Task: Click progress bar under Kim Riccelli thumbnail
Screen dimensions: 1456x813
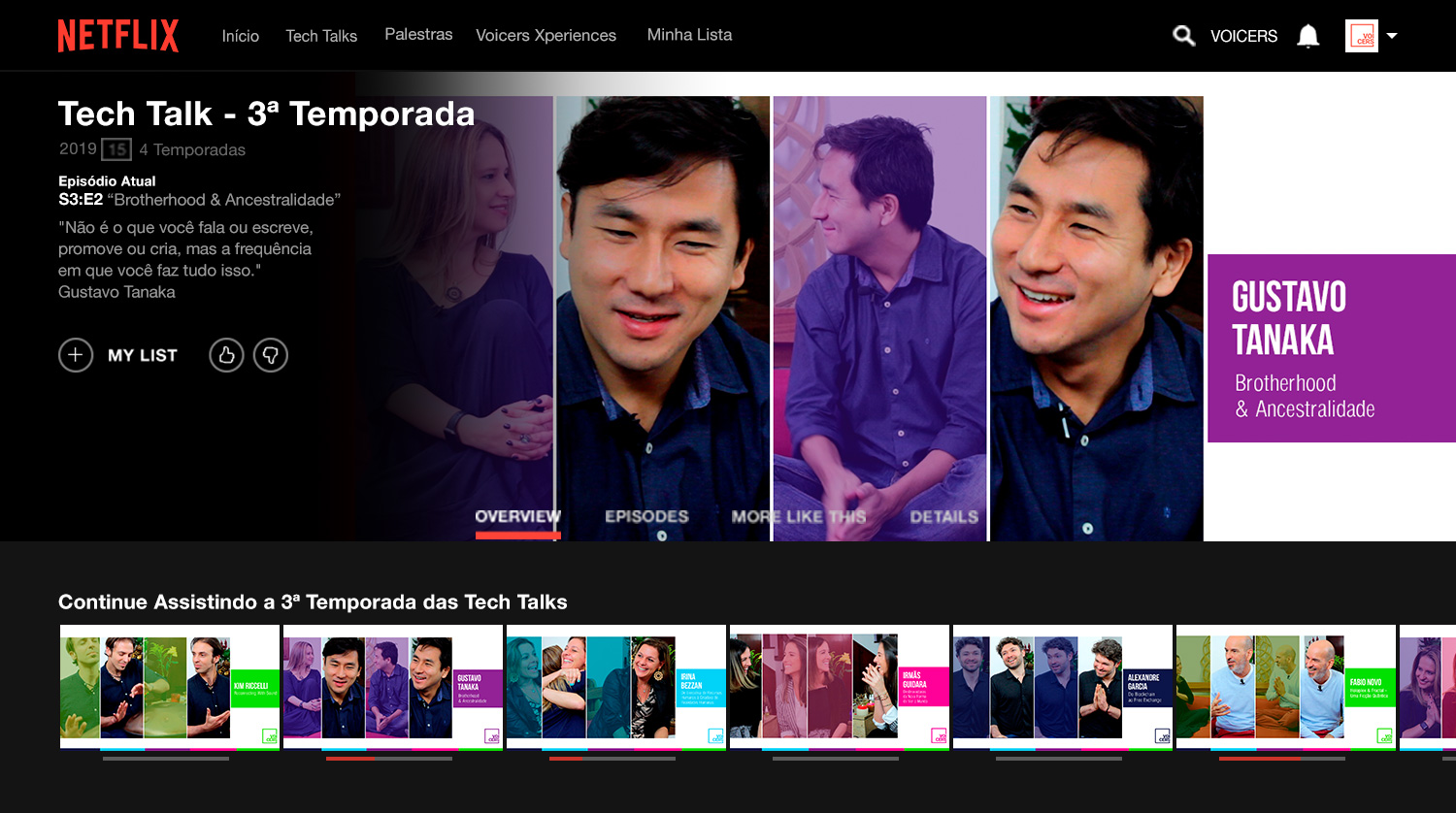Action: pos(166,759)
